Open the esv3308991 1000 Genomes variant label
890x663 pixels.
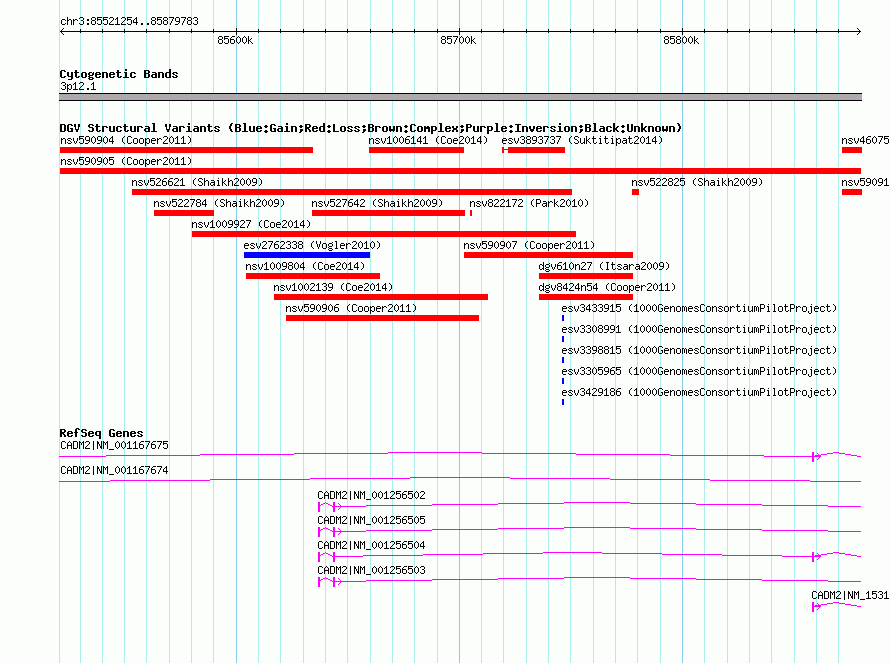point(699,329)
